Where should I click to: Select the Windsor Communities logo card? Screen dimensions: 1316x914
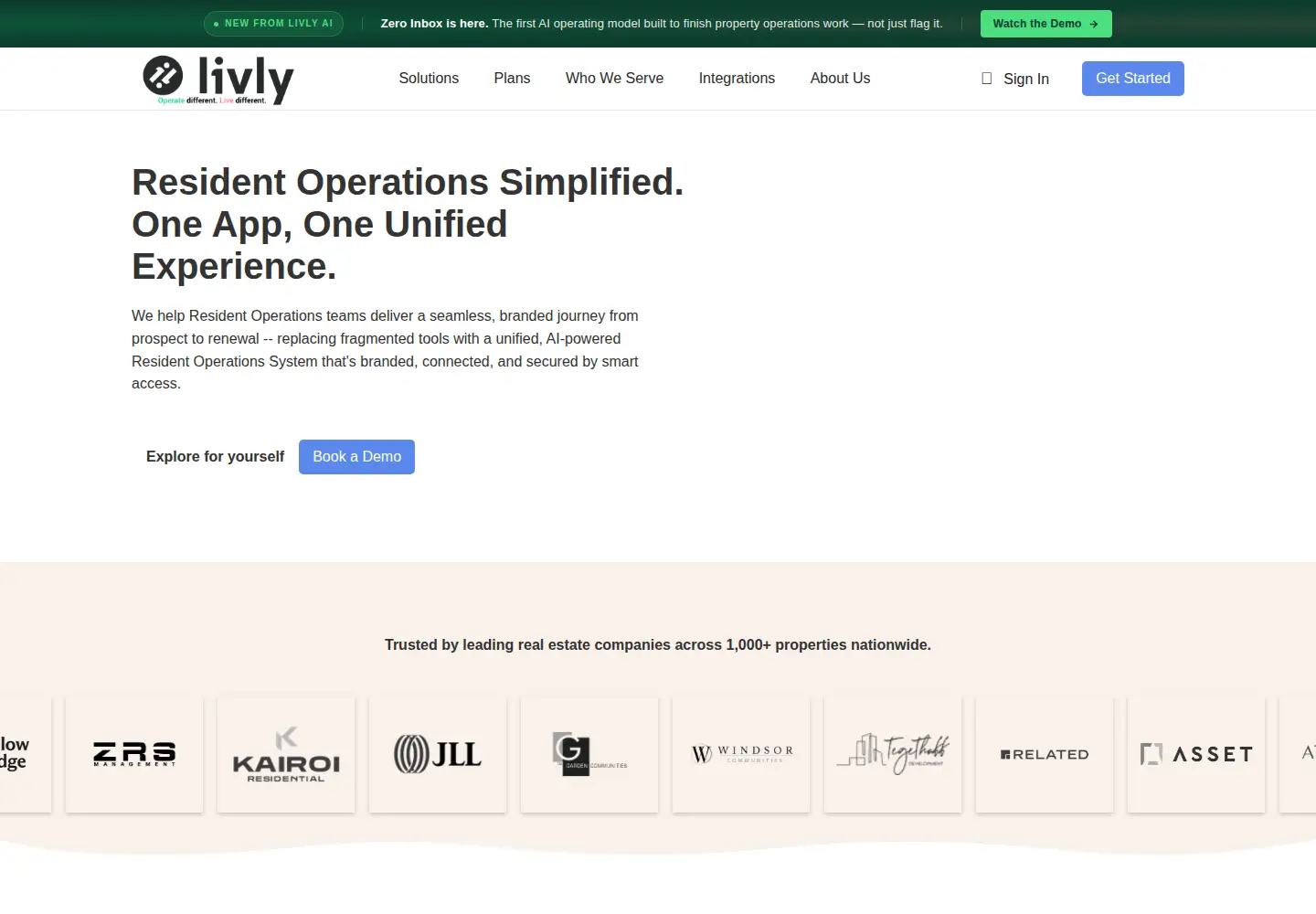741,754
